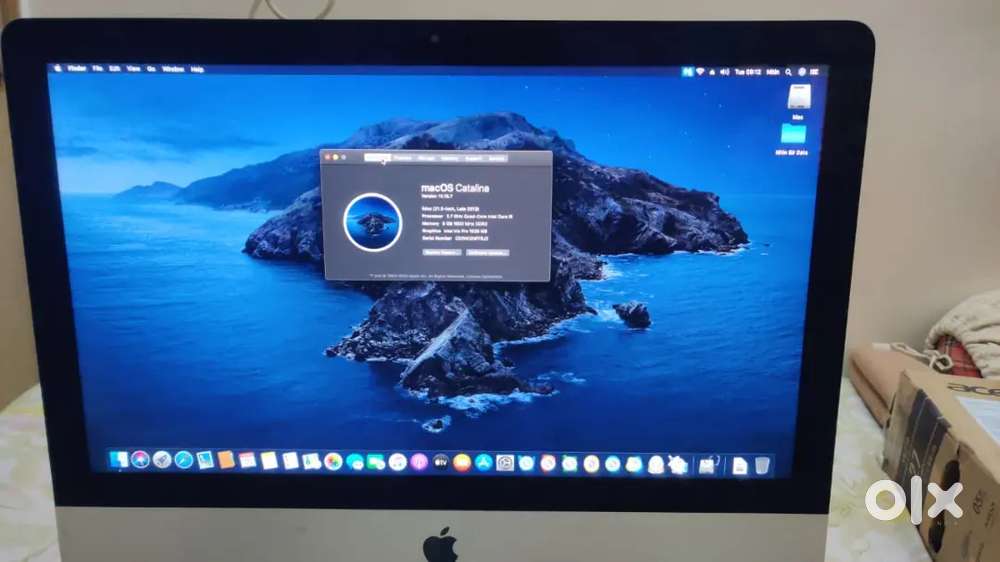Launch the Apple TV app
This screenshot has width=1000, height=562.
coord(440,462)
